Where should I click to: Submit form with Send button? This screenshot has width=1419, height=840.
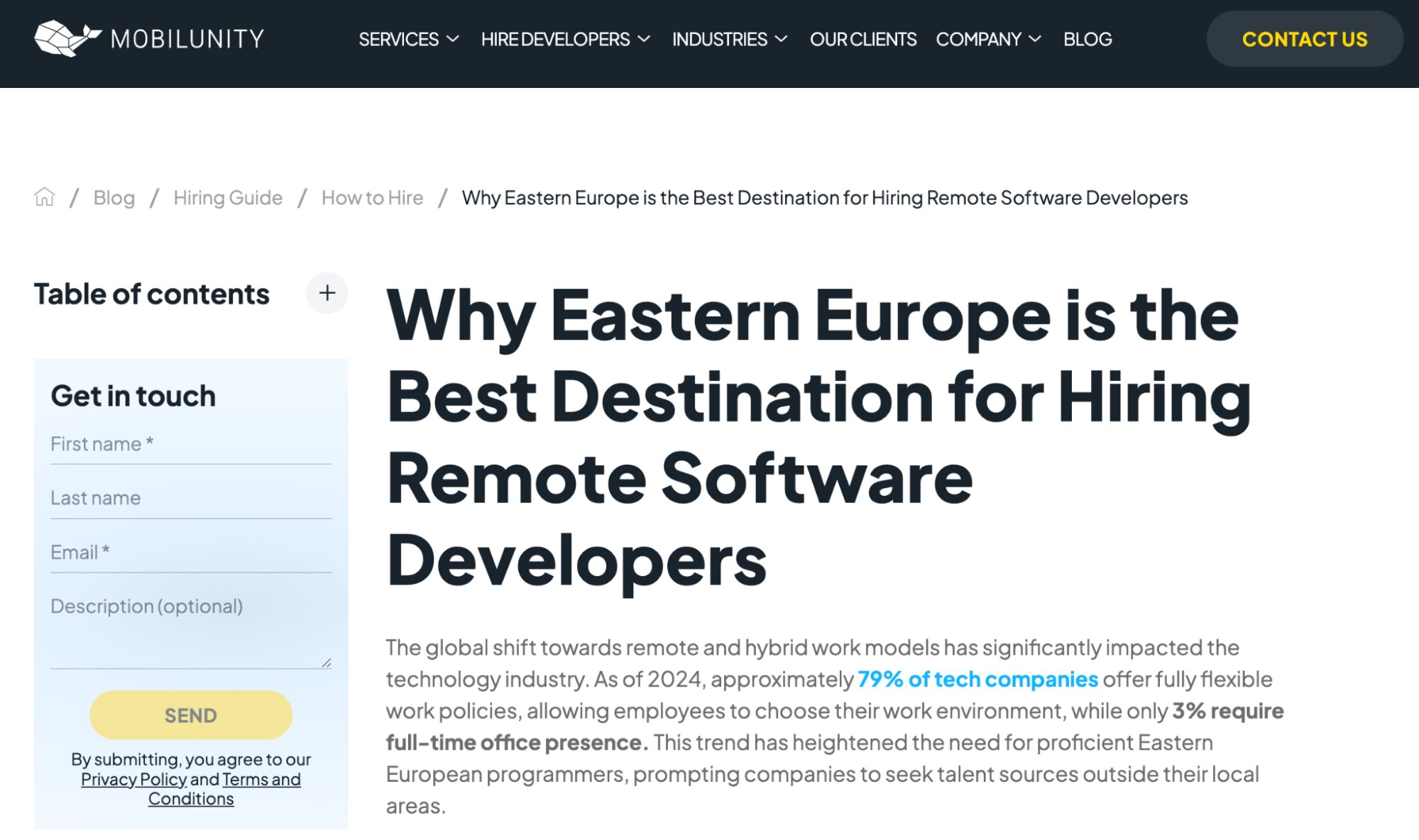coord(190,715)
